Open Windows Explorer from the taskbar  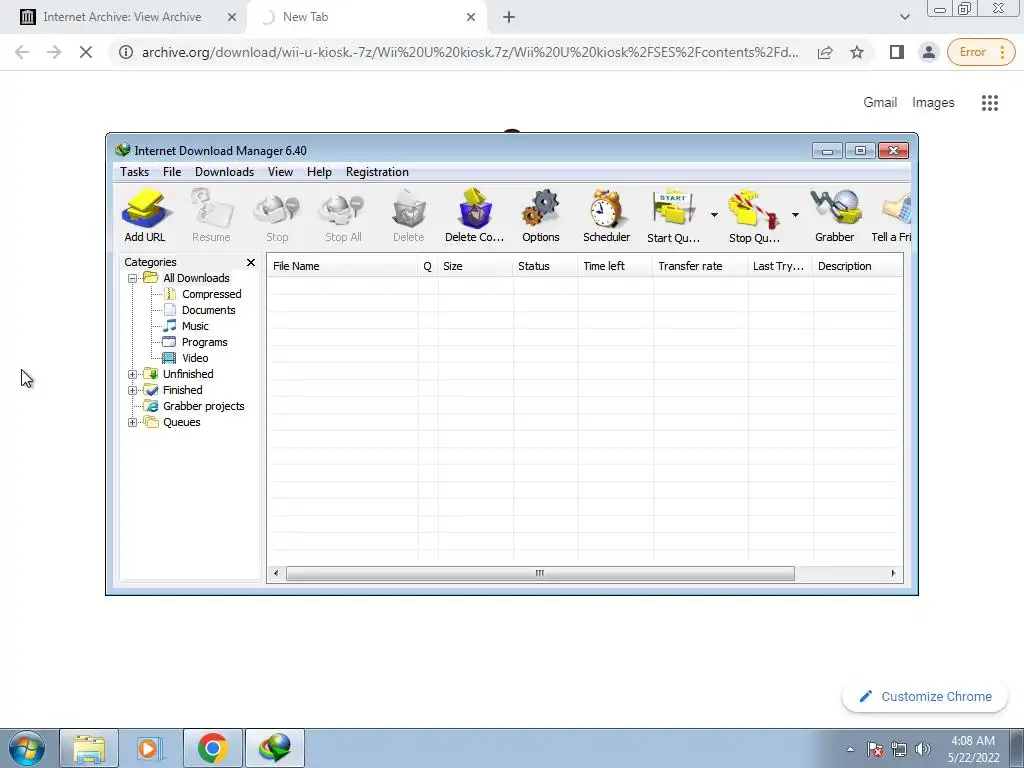pos(89,748)
